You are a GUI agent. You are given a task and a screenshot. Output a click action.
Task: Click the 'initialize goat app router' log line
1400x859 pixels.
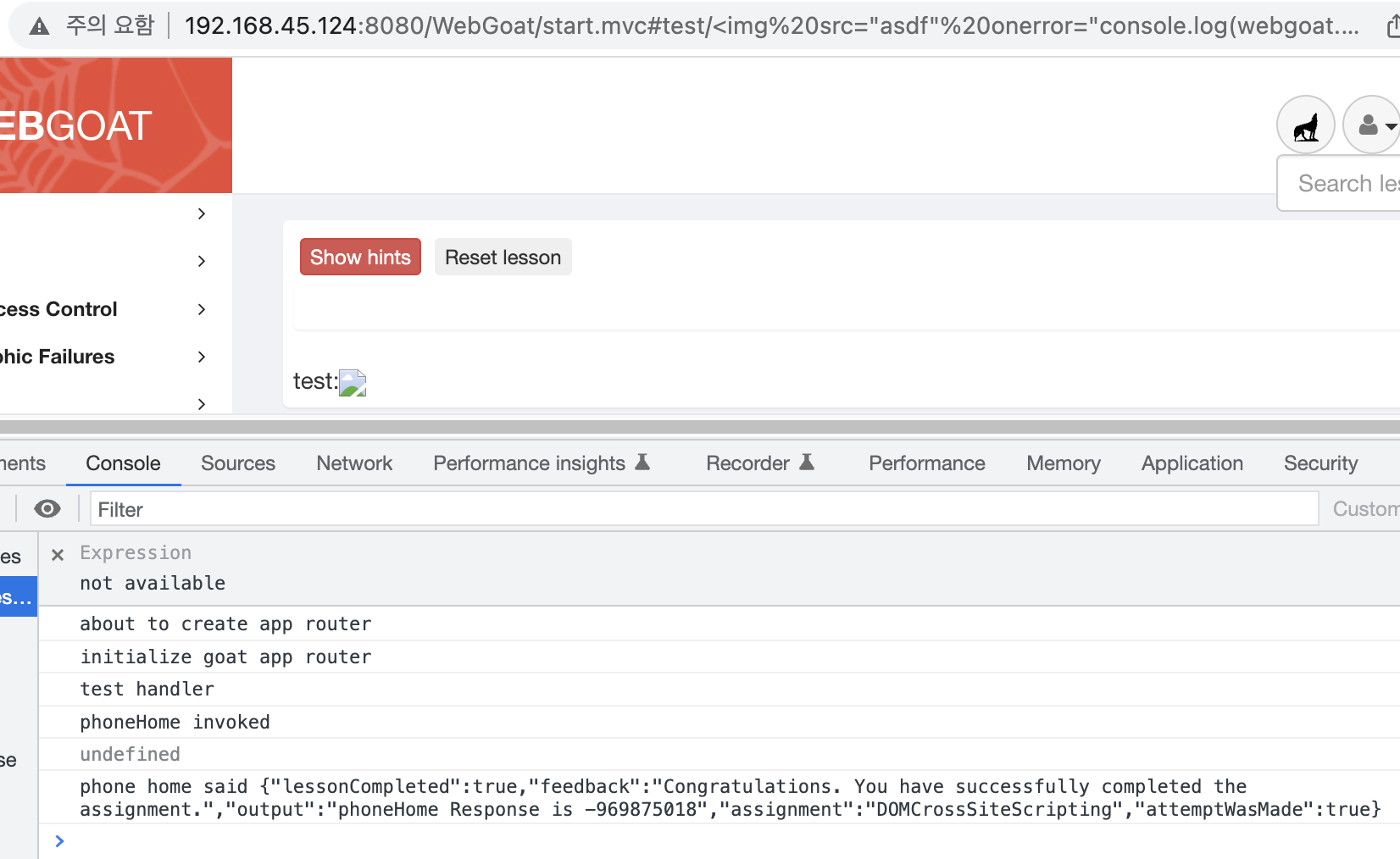point(225,657)
